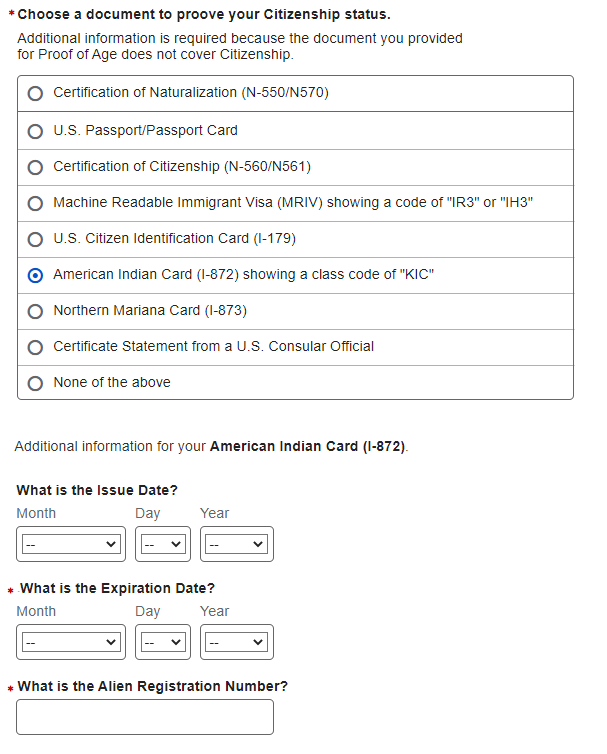Select Certification of Naturalization (N-550/N570) radio button
The image size is (607, 754).
(x=35, y=93)
